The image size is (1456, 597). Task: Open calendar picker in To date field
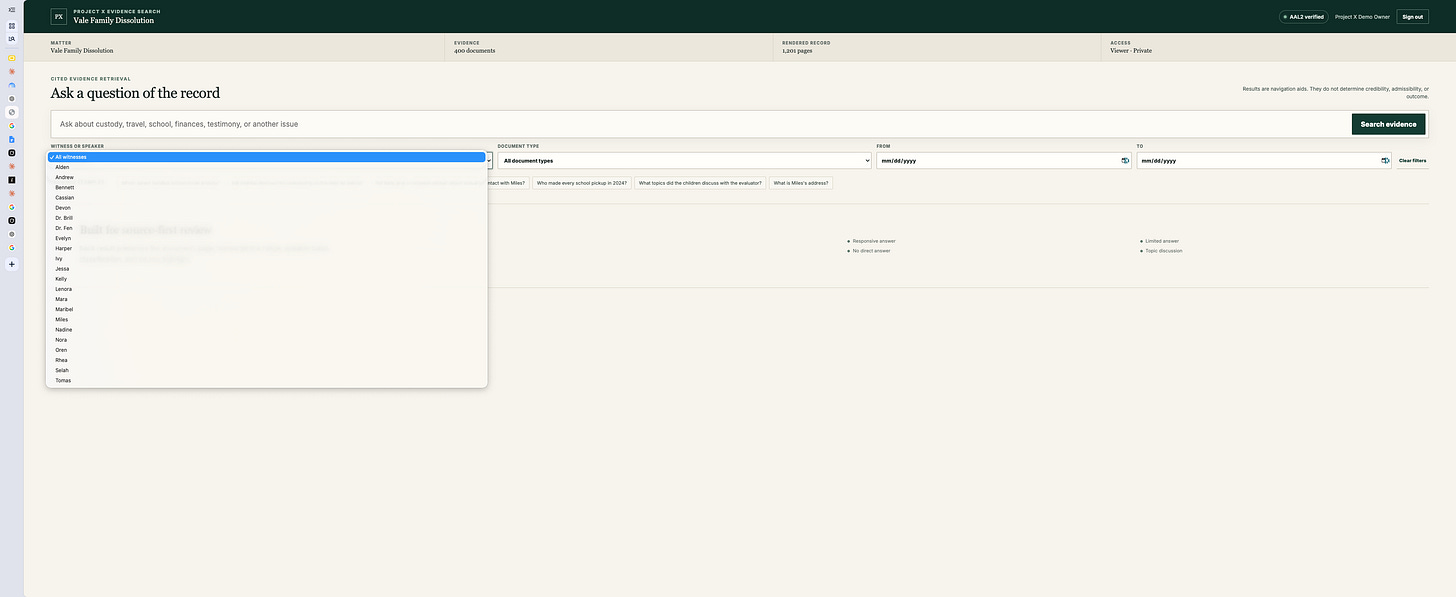click(x=1385, y=160)
